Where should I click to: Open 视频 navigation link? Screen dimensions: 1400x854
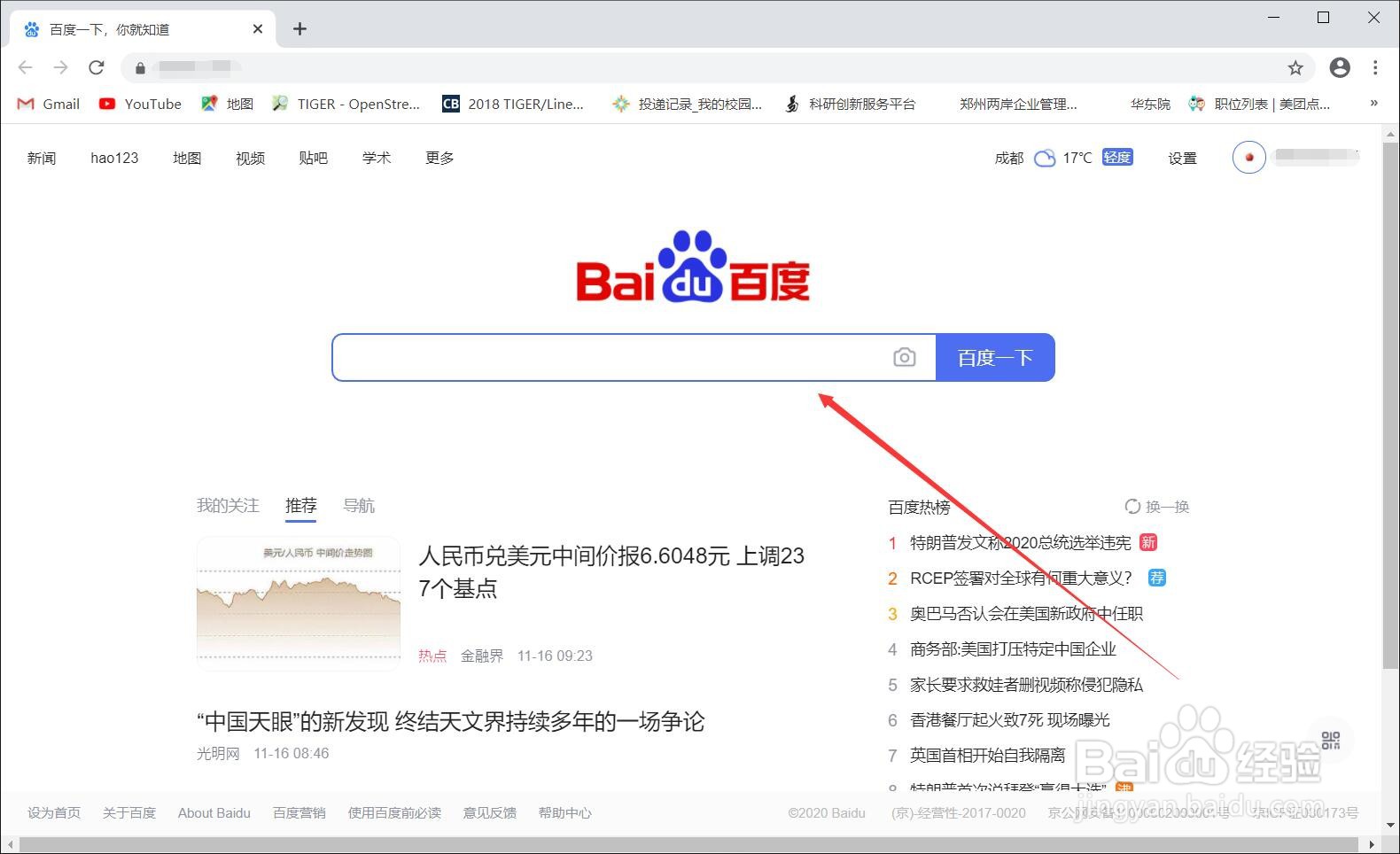[x=250, y=158]
